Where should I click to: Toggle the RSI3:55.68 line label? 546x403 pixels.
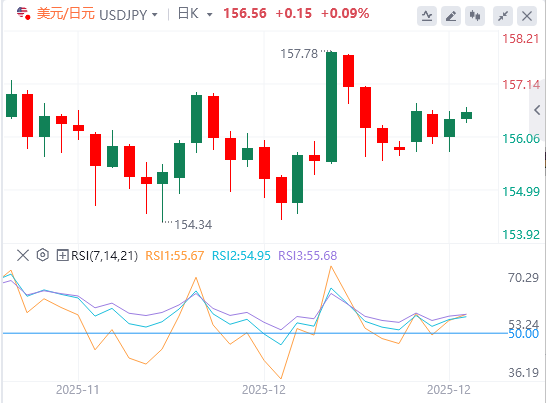pyautogui.click(x=308, y=256)
